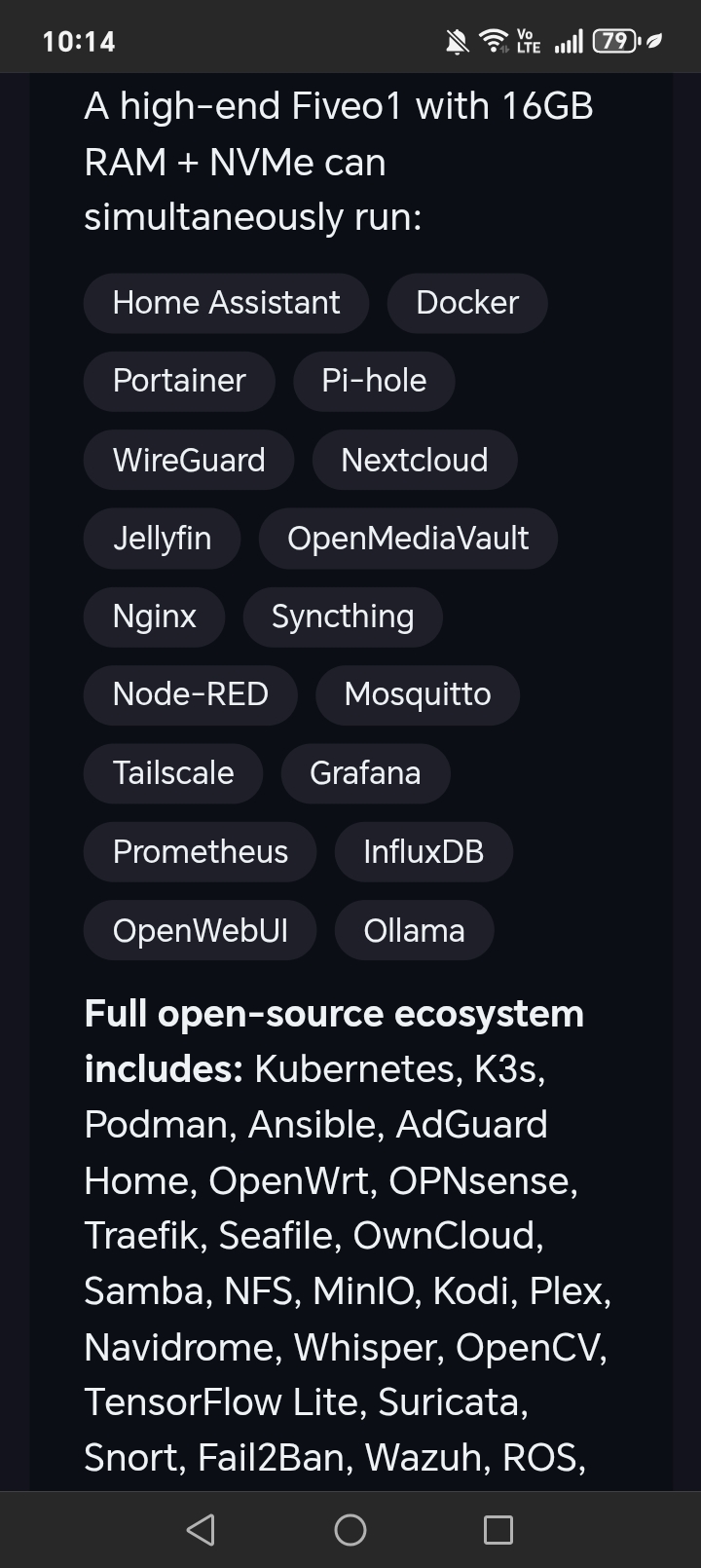Tap the Android home circle icon
This screenshot has width=701, height=1568.
coord(350,1529)
